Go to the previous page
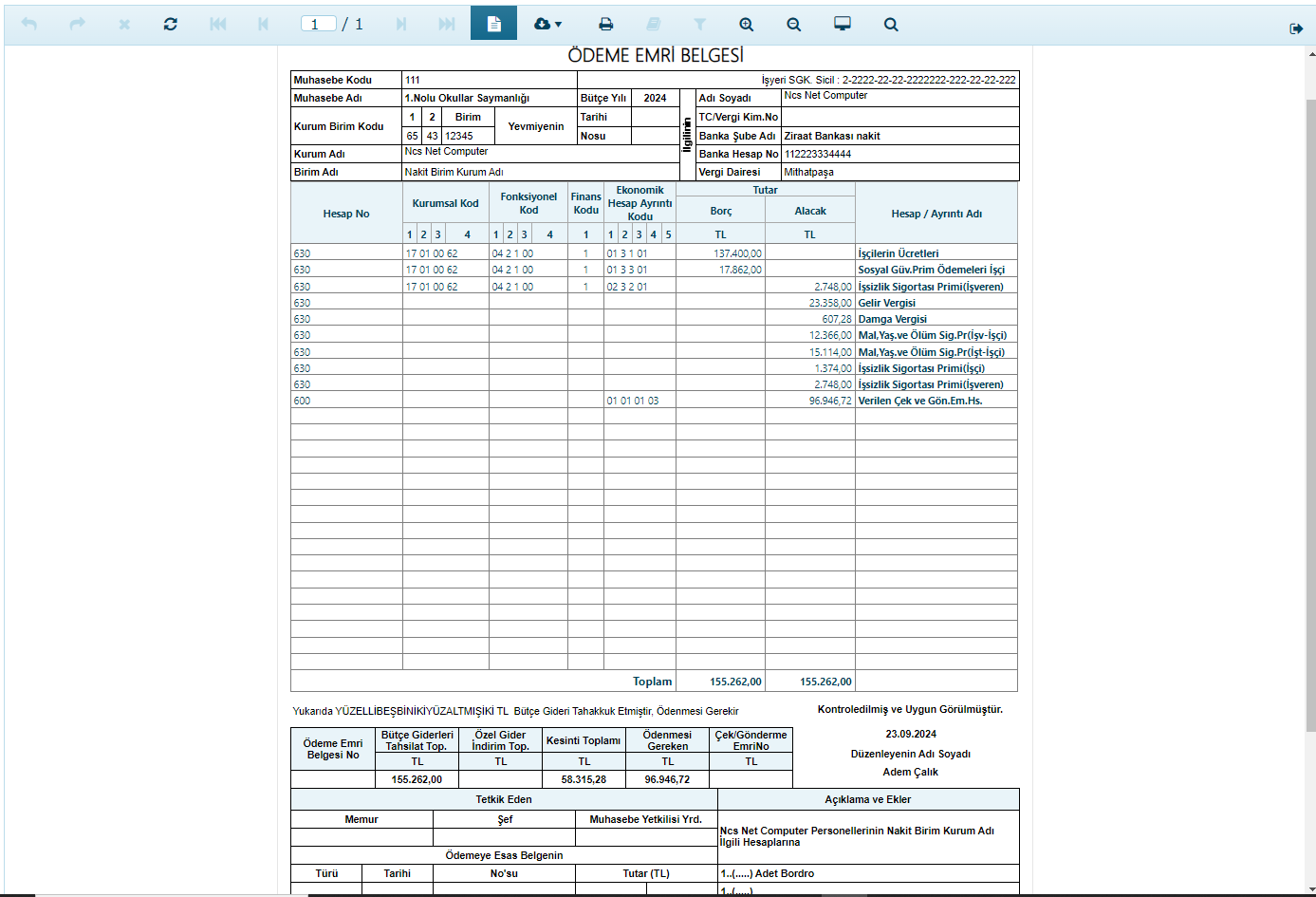This screenshot has width=1316, height=897. coord(264,24)
